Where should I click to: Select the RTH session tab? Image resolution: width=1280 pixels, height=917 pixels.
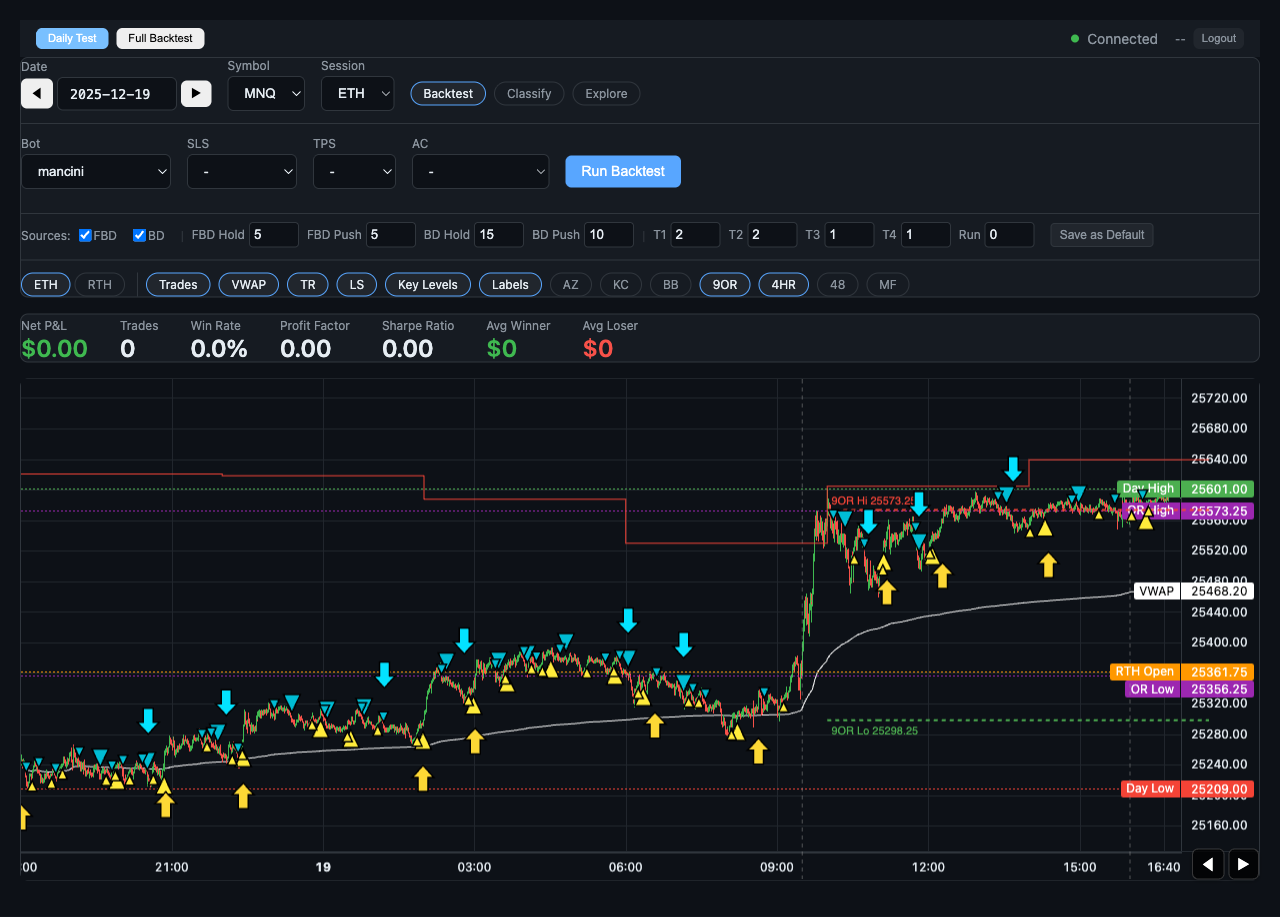[99, 284]
